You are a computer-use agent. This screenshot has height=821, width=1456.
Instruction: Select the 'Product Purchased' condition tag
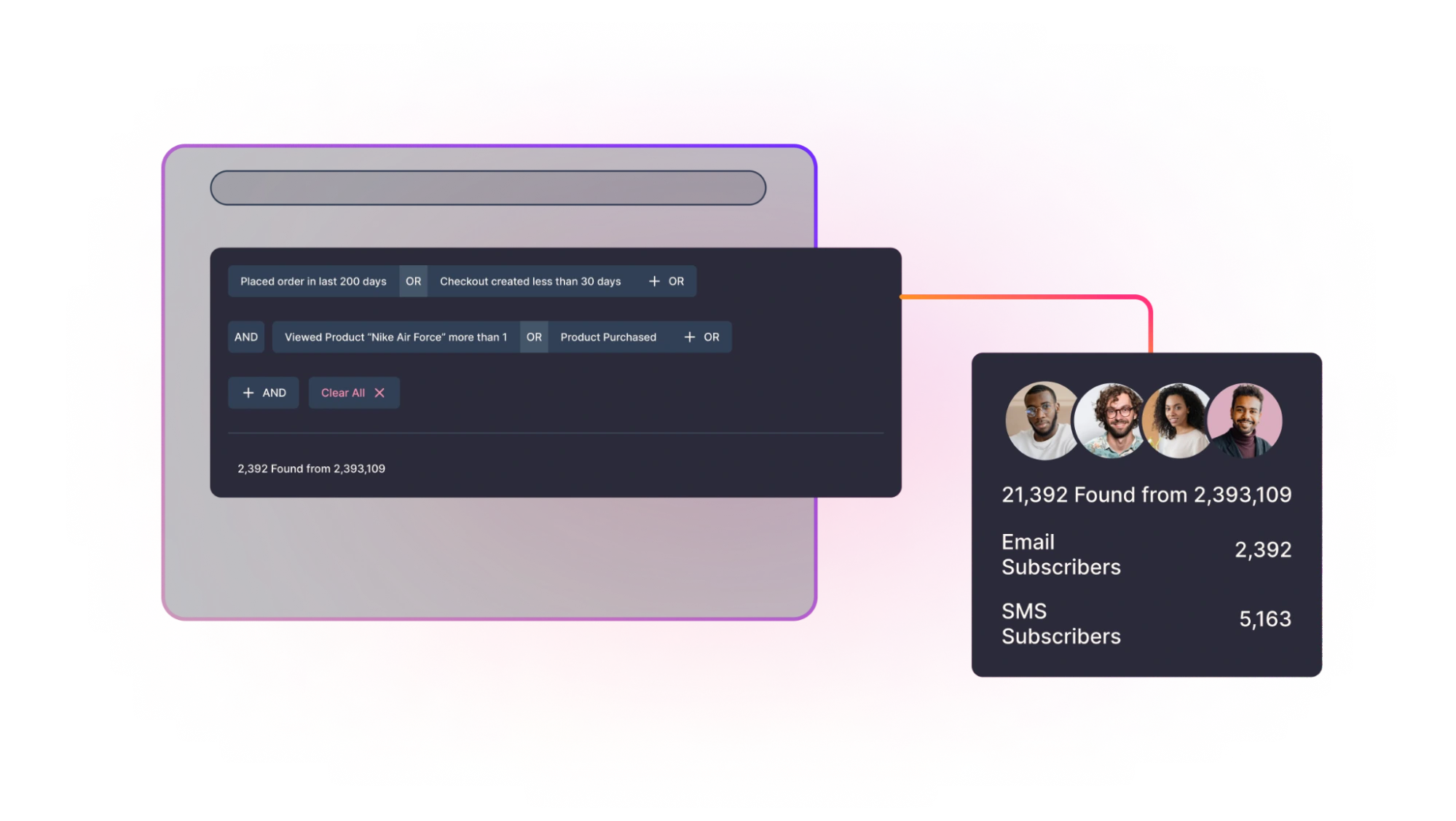point(607,337)
